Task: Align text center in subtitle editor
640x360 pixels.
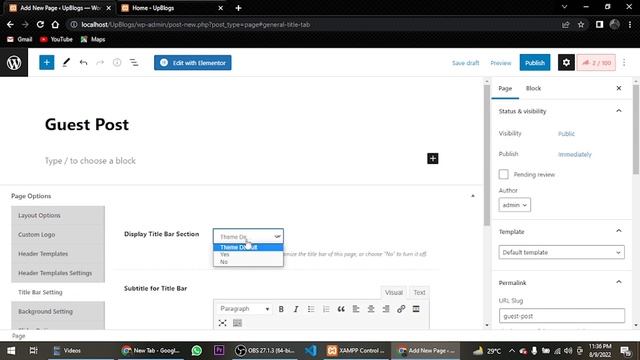Action: 371,309
